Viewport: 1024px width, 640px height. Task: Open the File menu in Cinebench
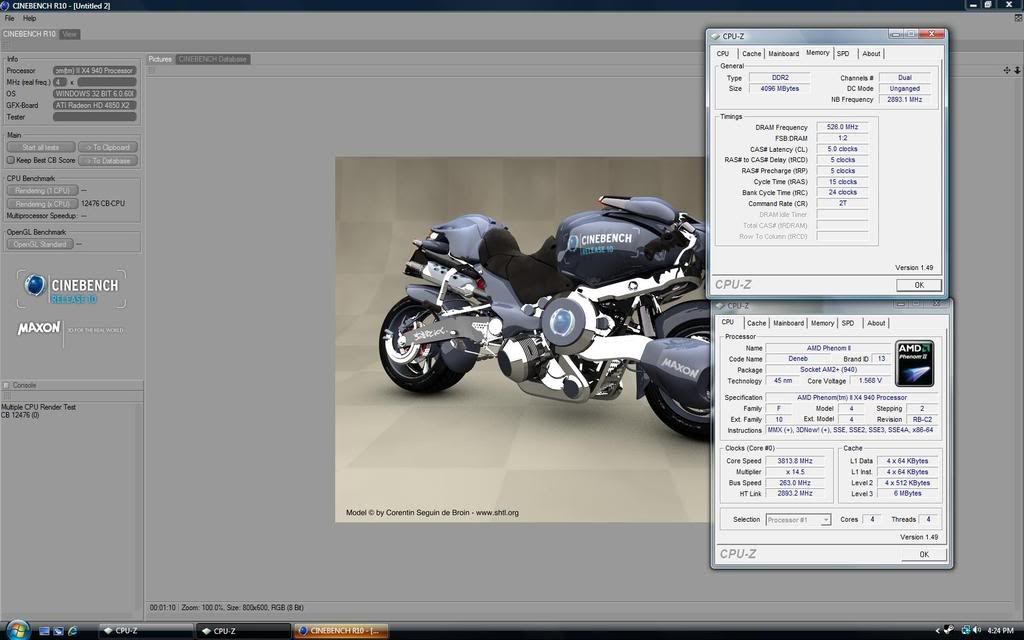(10, 18)
